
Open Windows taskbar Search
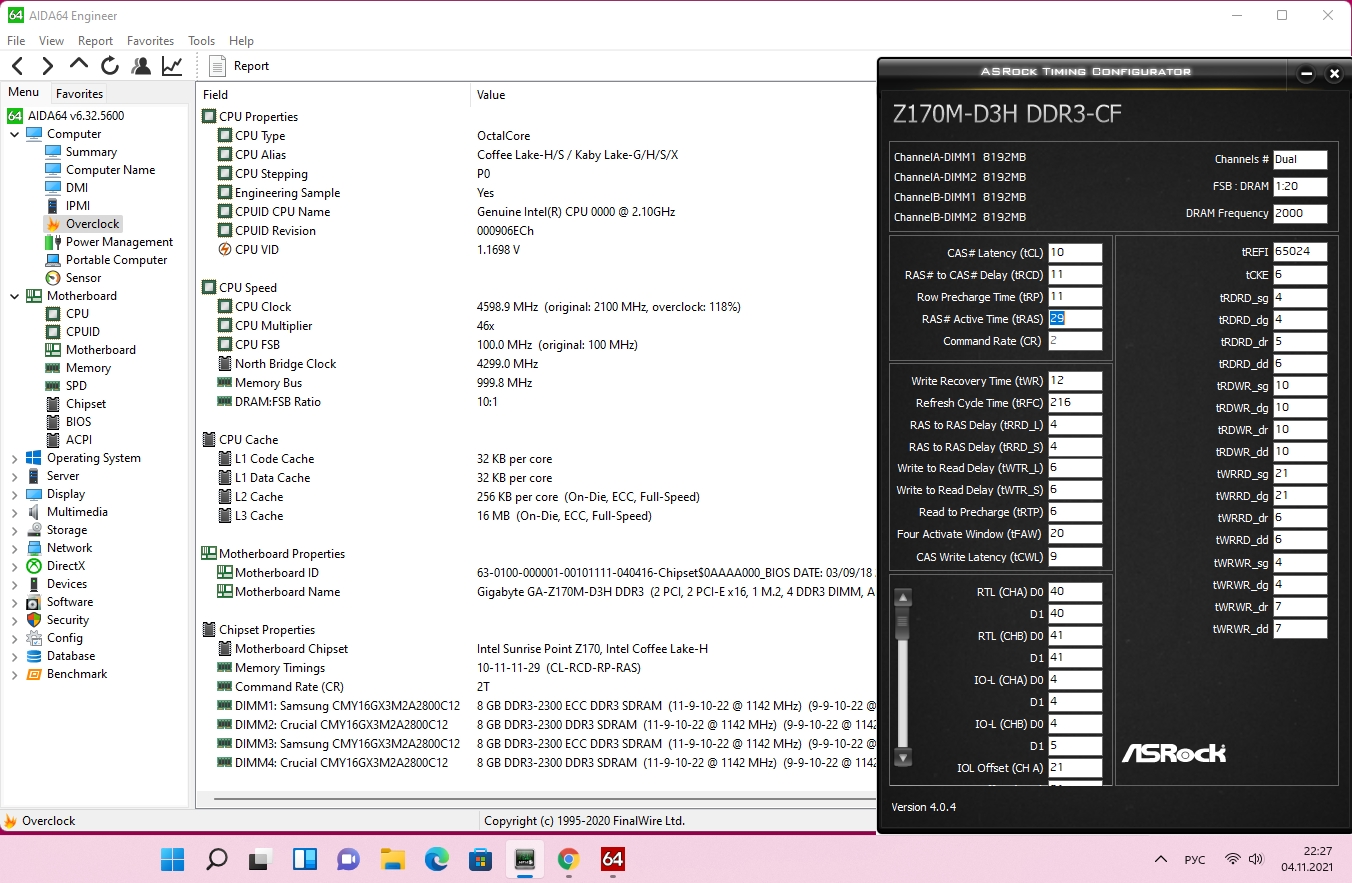(x=216, y=859)
